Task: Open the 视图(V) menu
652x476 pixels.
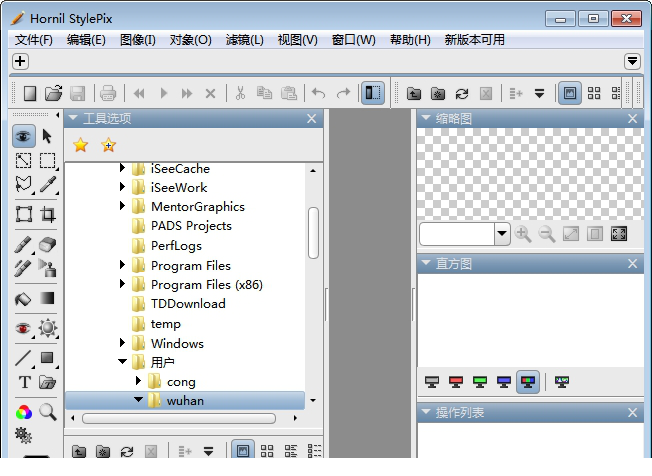Action: point(298,40)
